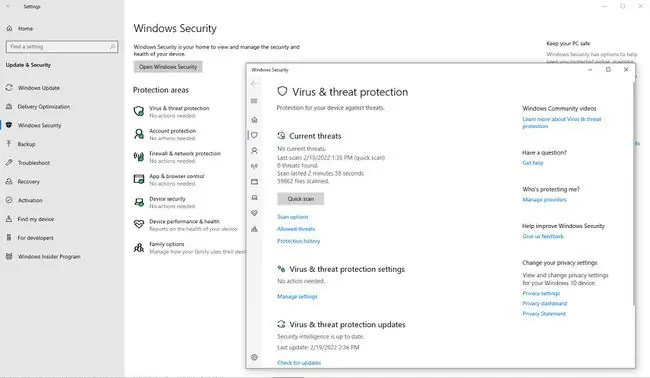Open the Protection history link
This screenshot has height=378, width=650.
pyautogui.click(x=298, y=241)
